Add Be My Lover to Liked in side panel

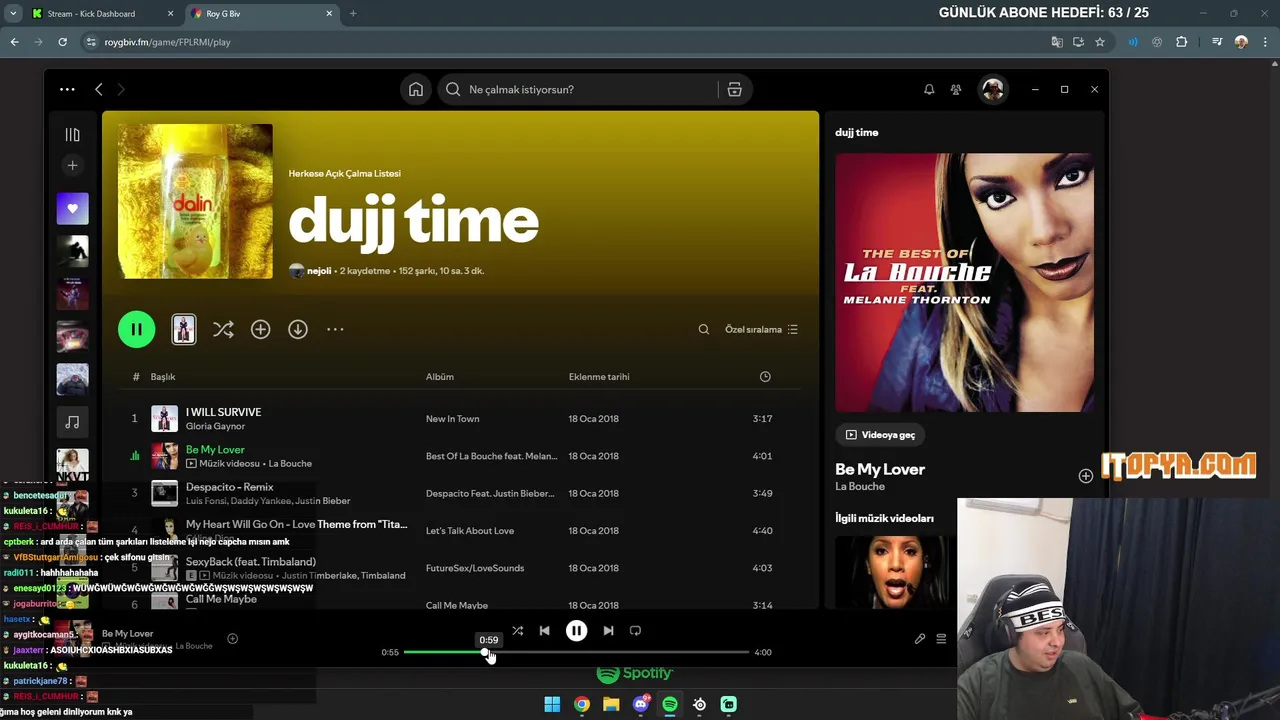coord(1085,476)
